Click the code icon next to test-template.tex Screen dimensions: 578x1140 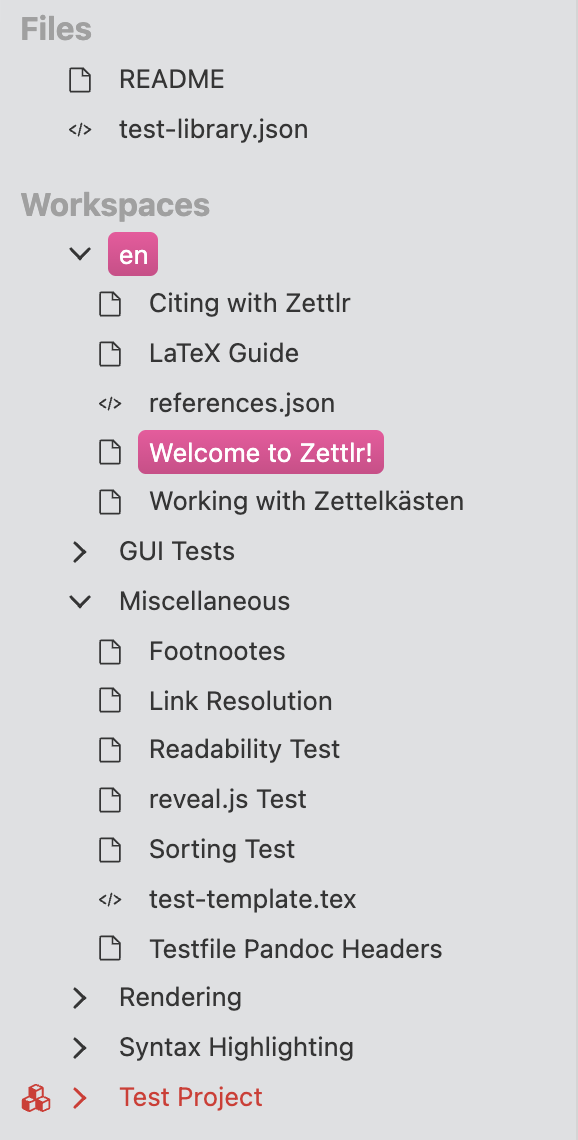[x=110, y=899]
